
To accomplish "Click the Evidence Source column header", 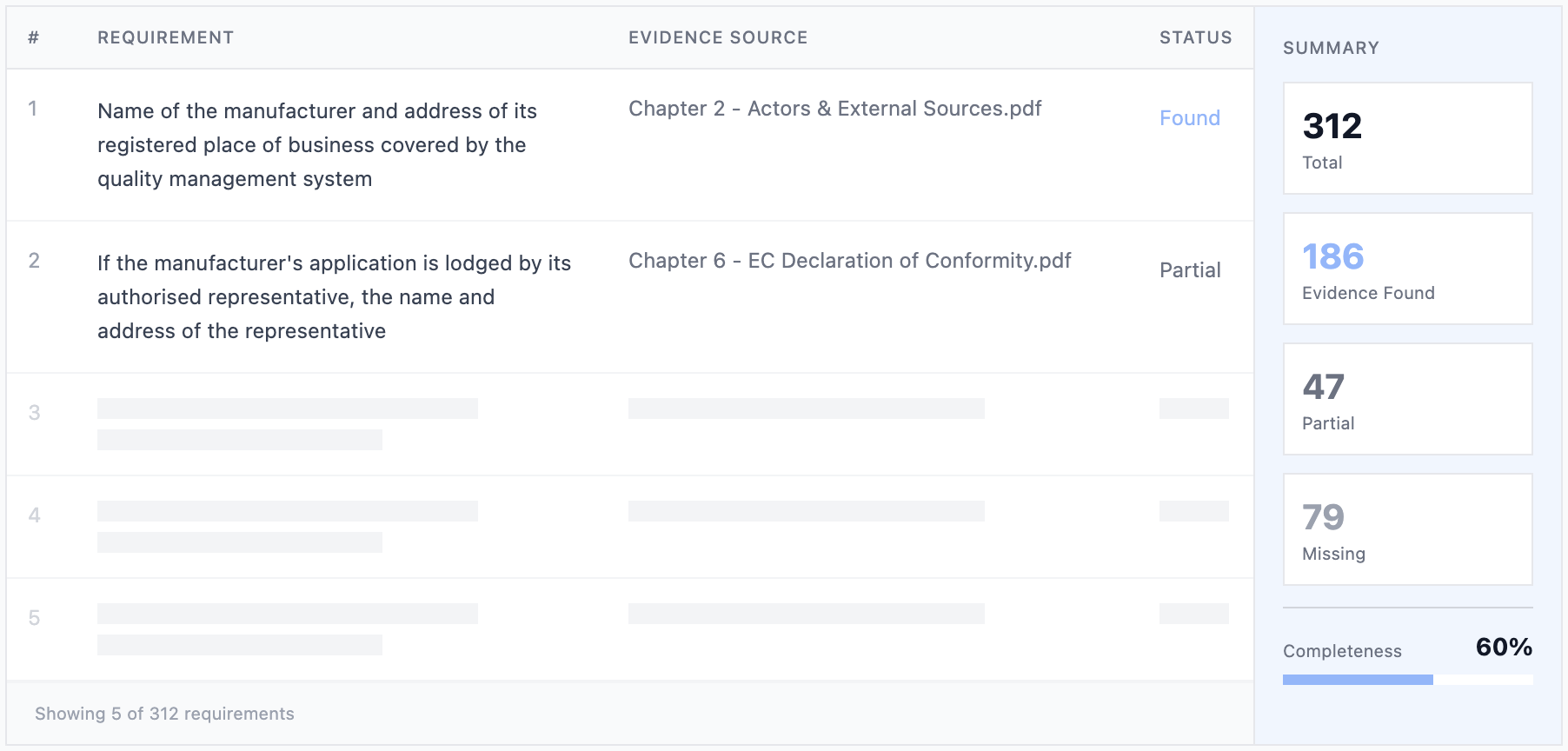I will click(x=718, y=37).
